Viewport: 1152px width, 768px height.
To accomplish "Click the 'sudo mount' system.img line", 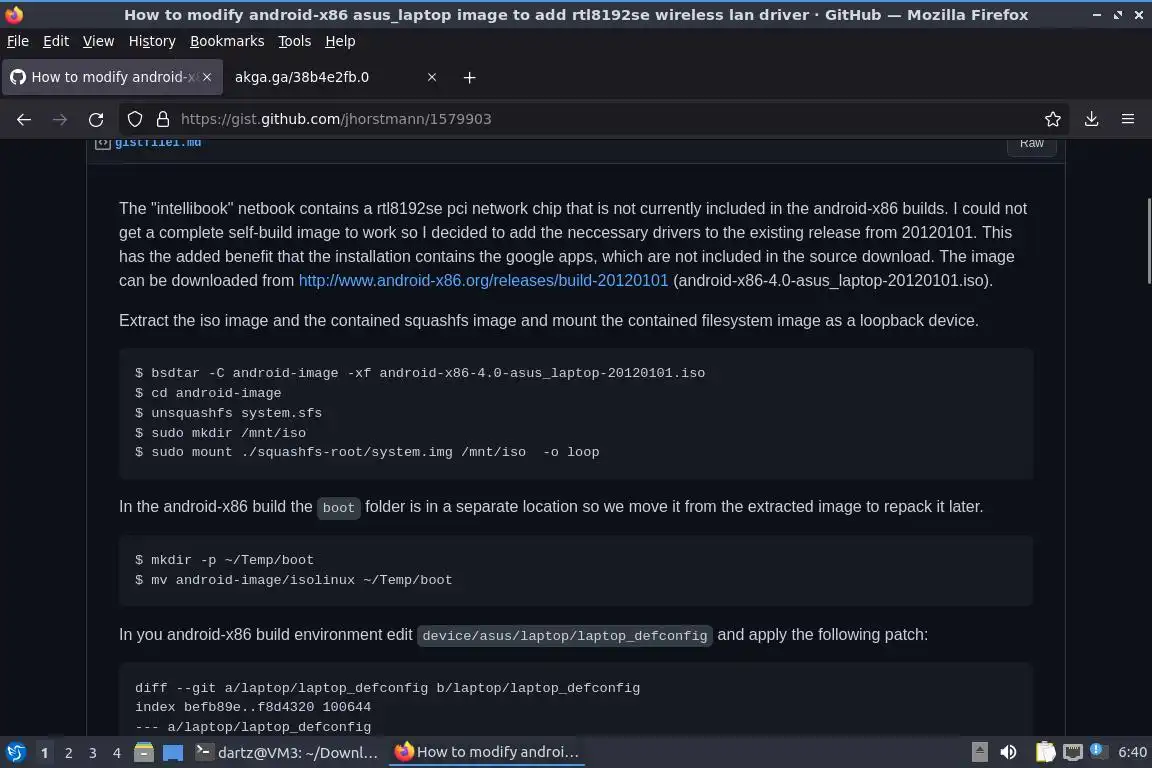I will coord(367,452).
